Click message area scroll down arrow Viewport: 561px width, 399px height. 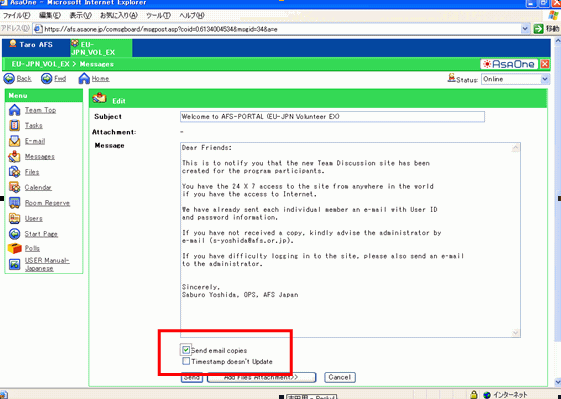[516, 332]
